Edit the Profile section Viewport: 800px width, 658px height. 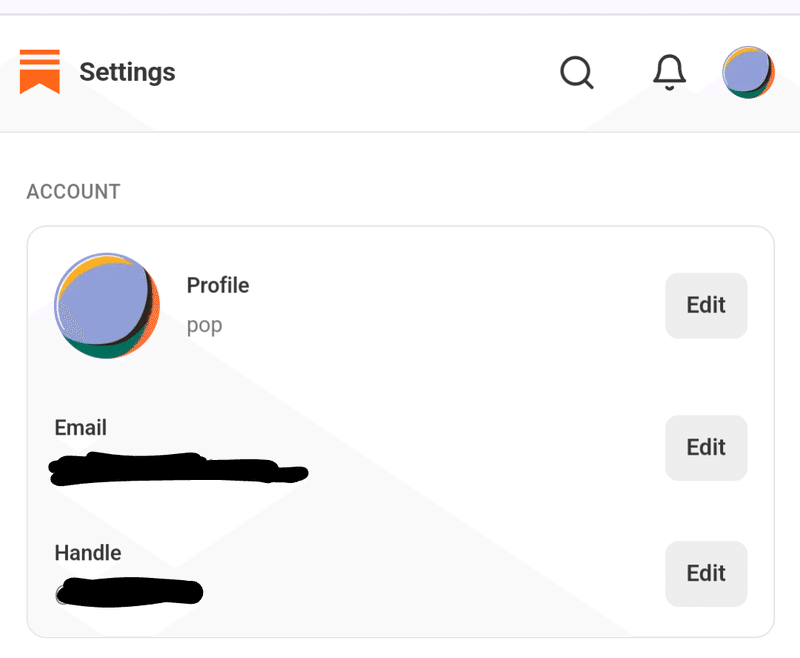(x=706, y=306)
